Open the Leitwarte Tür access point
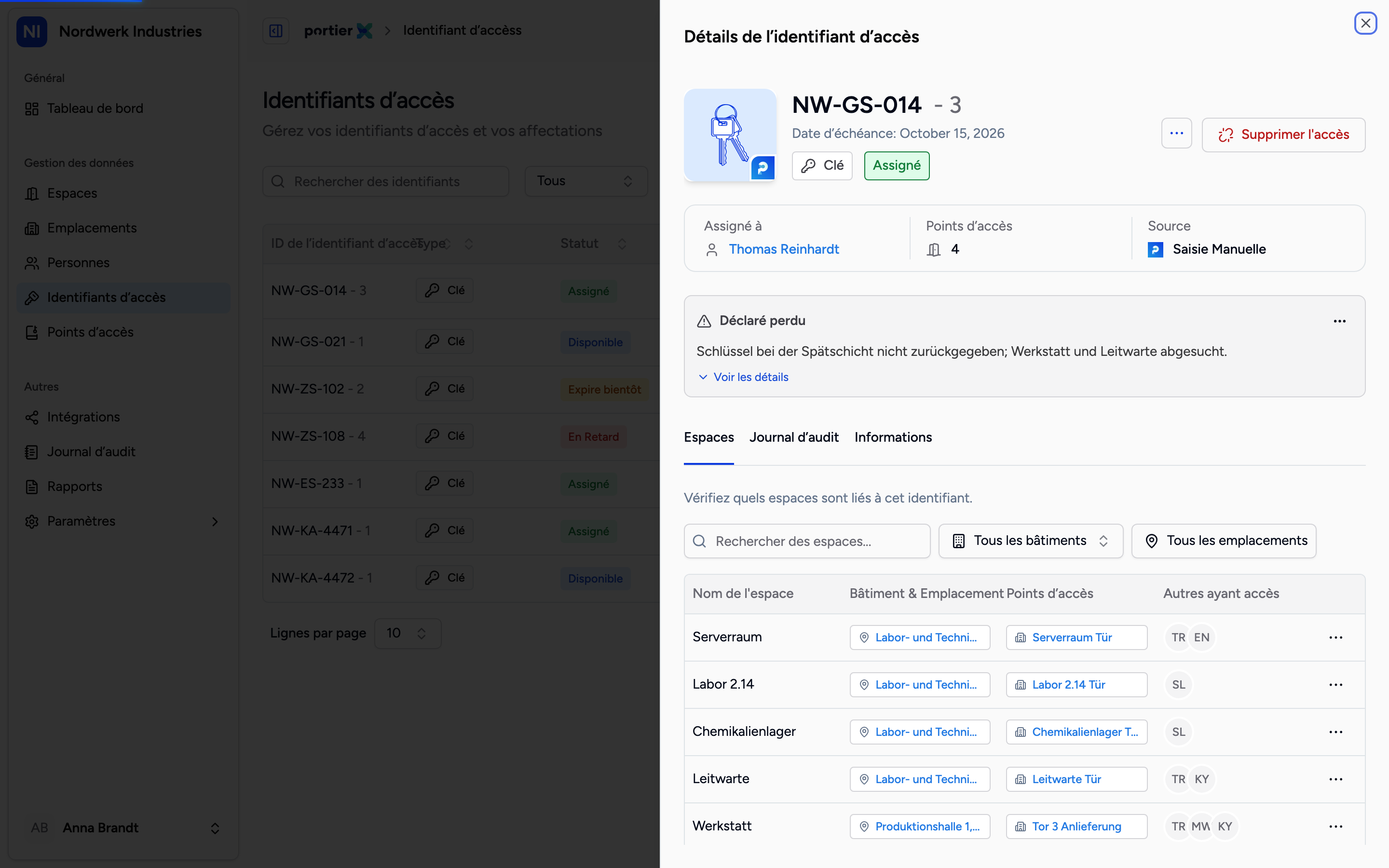This screenshot has width=1389, height=868. click(x=1076, y=779)
